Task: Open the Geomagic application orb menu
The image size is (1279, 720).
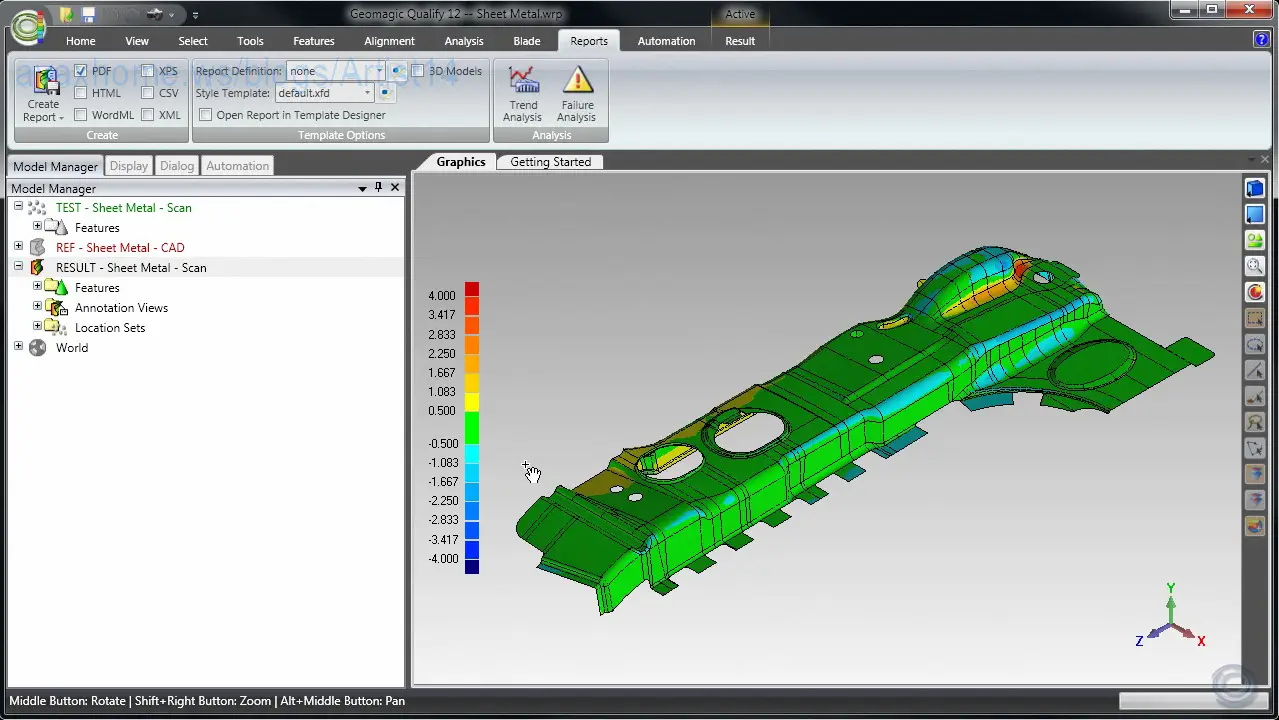Action: (x=28, y=26)
